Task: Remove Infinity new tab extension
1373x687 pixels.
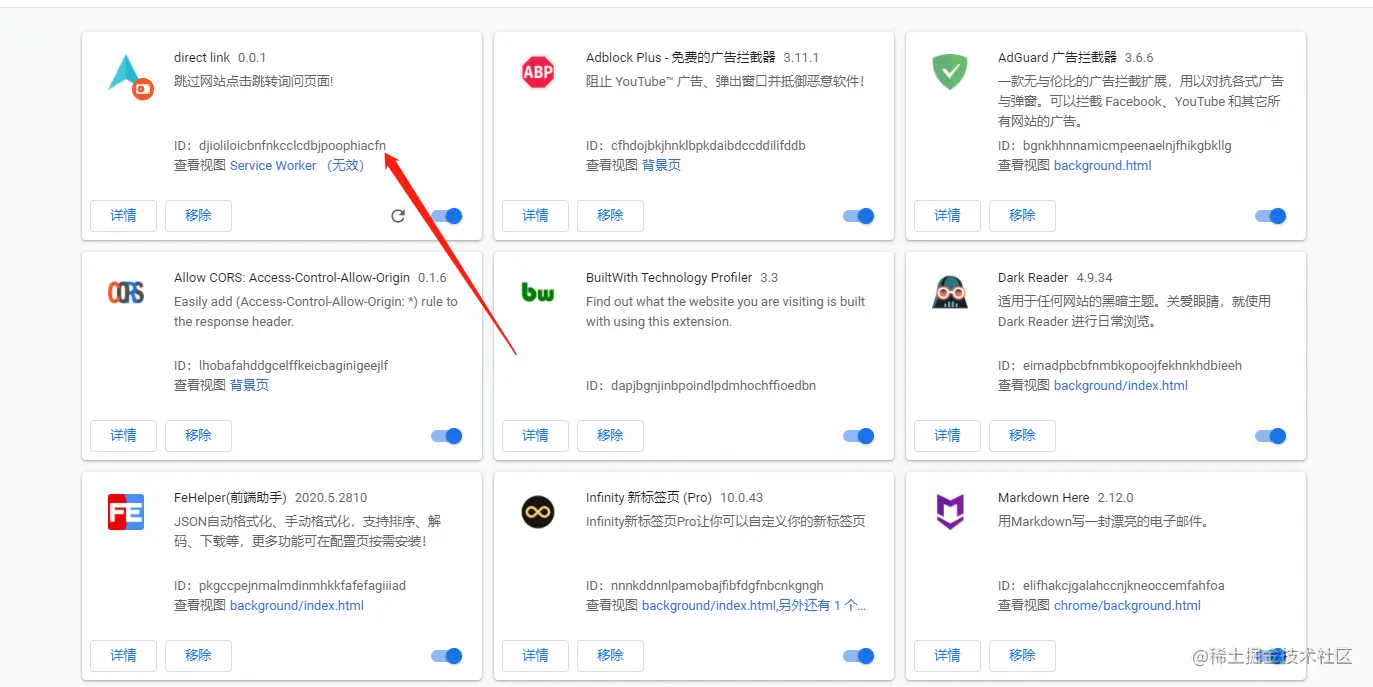Action: (610, 656)
